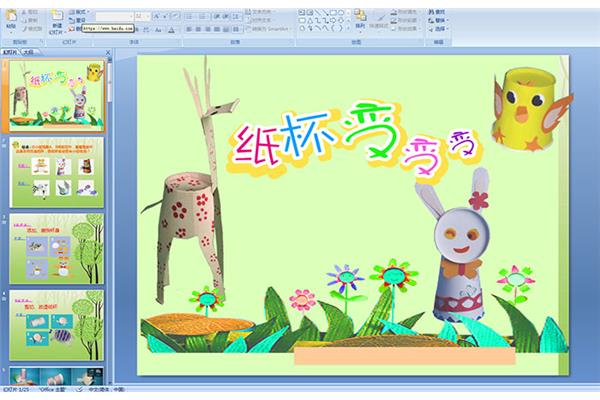Image resolution: width=600 pixels, height=400 pixels.
Task: Click the Grow Font large-A icon
Action: pos(156,16)
